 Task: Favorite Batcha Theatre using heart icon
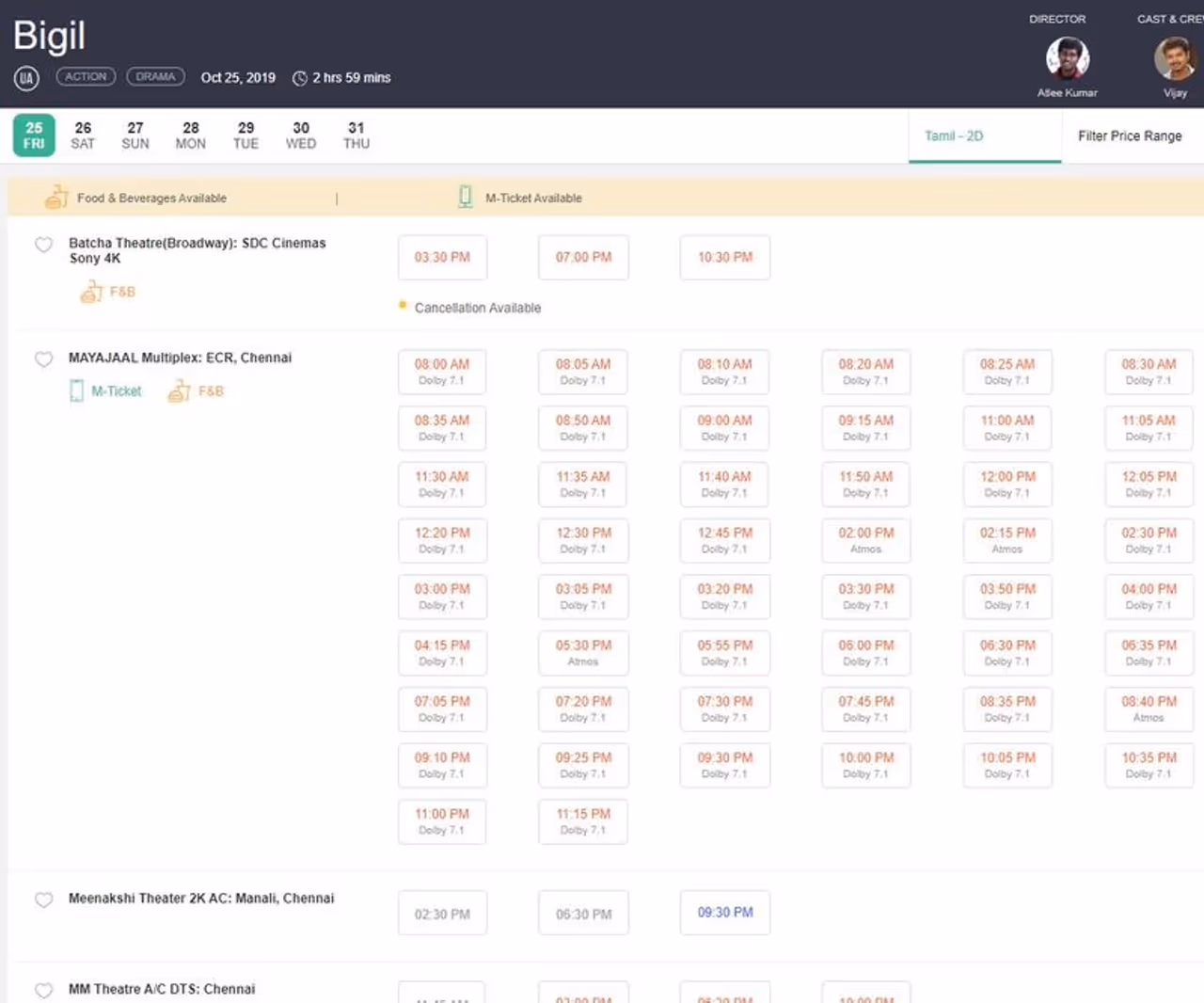(x=43, y=245)
